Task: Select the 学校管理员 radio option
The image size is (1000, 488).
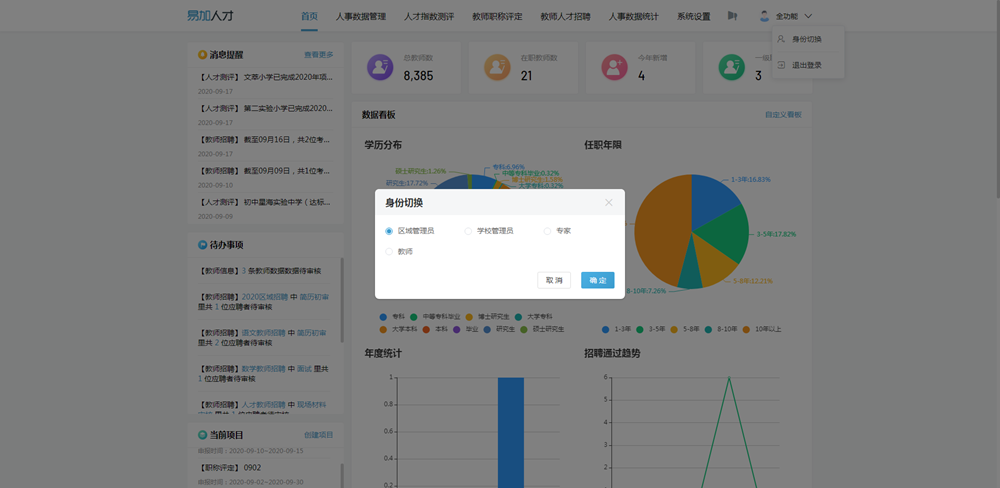Action: click(468, 231)
